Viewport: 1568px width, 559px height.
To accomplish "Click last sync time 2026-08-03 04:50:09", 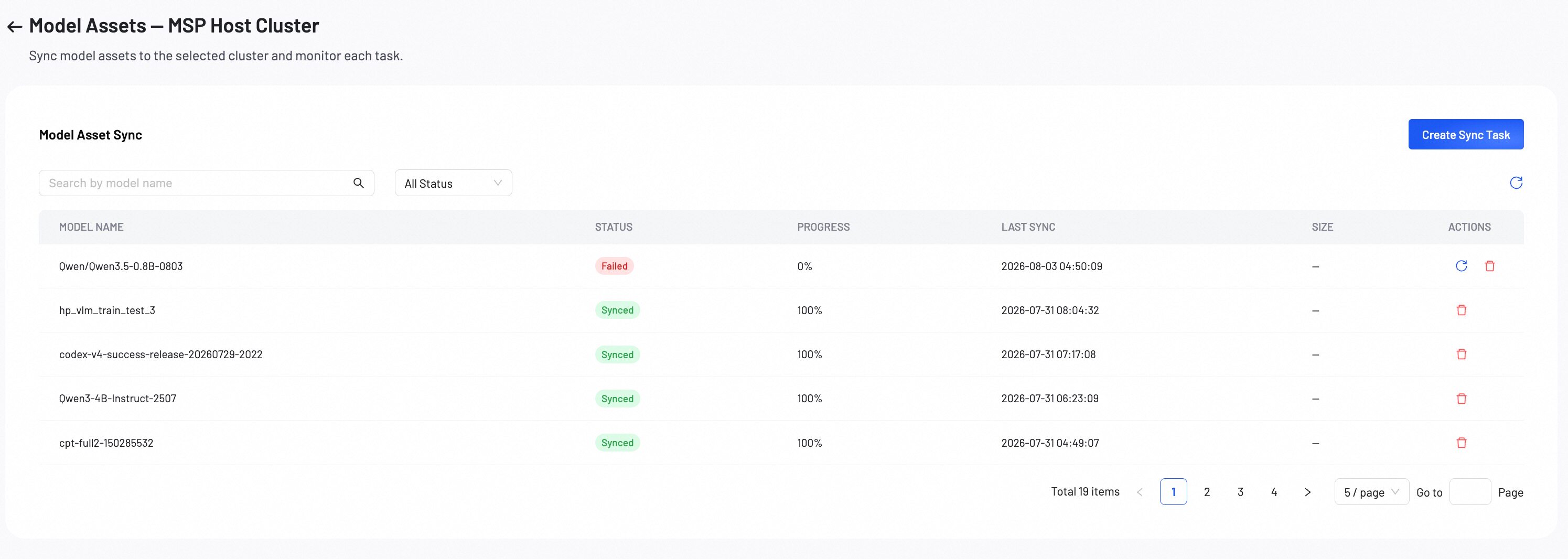I will pyautogui.click(x=1051, y=266).
